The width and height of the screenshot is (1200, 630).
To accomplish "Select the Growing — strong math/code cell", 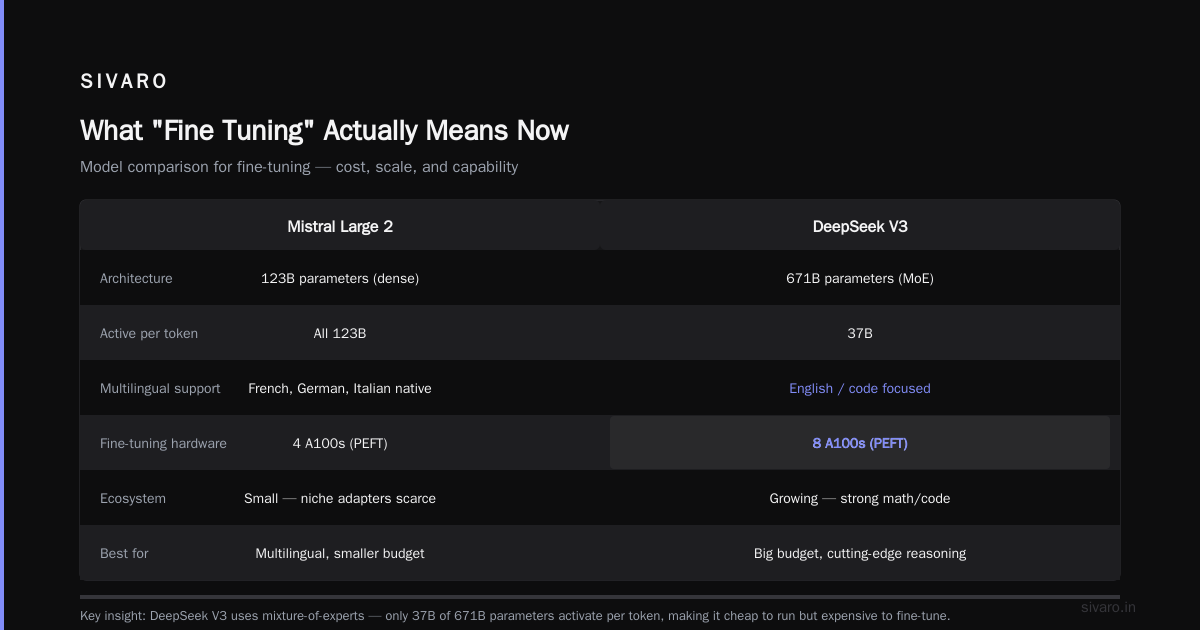I will tap(860, 498).
